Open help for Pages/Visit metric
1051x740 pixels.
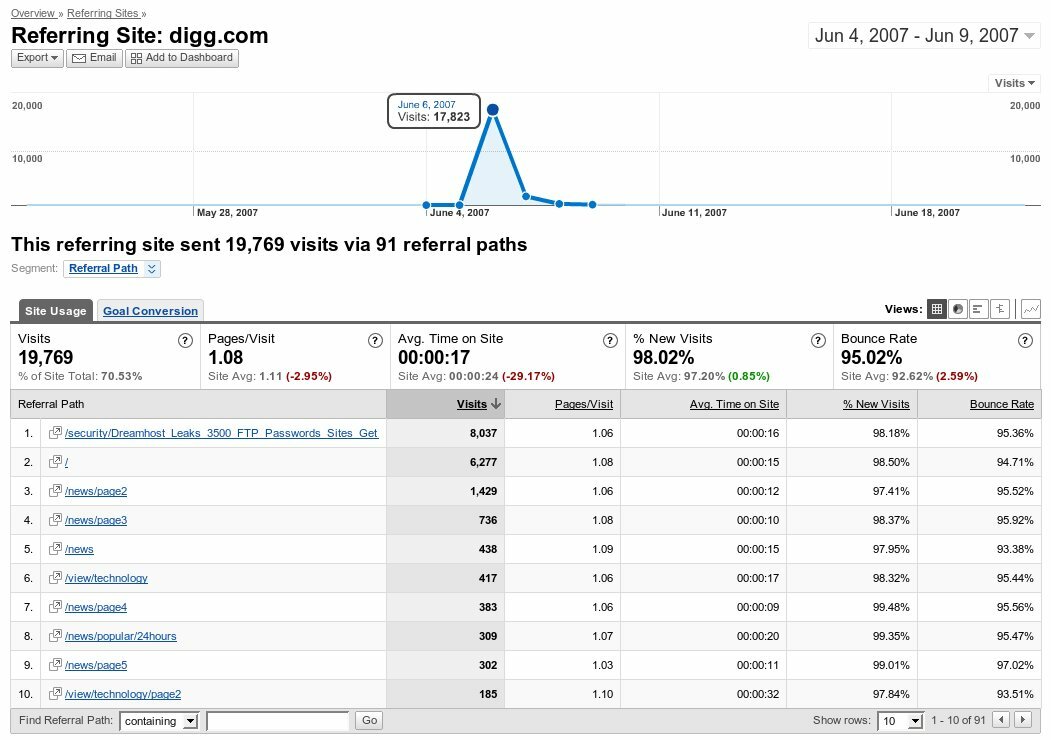point(375,341)
